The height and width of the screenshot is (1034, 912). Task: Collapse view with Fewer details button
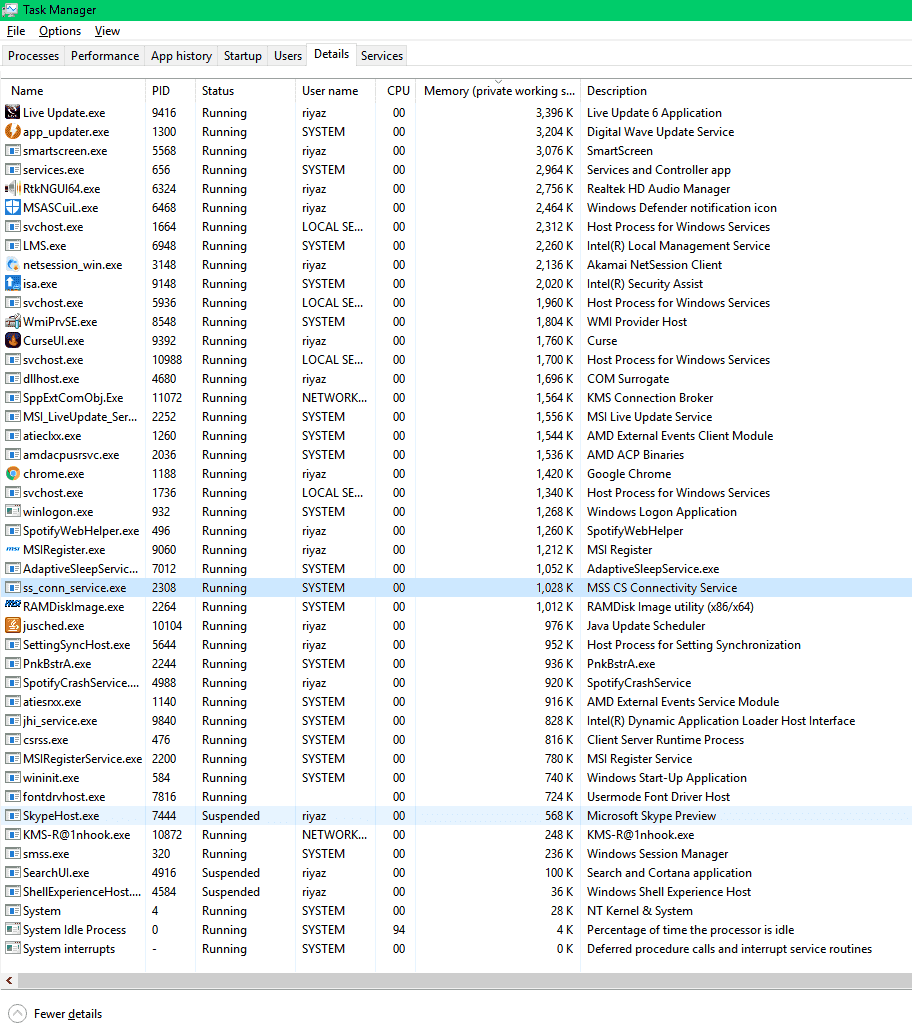coord(55,1014)
